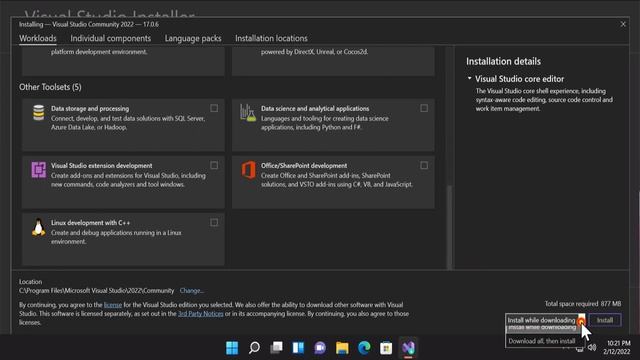
Task: Check Data storage and processing workload
Action: [214, 108]
